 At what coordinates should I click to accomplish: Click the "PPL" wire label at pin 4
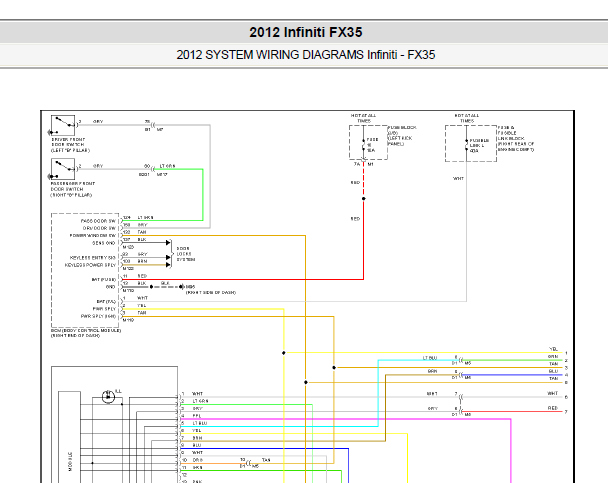197,416
